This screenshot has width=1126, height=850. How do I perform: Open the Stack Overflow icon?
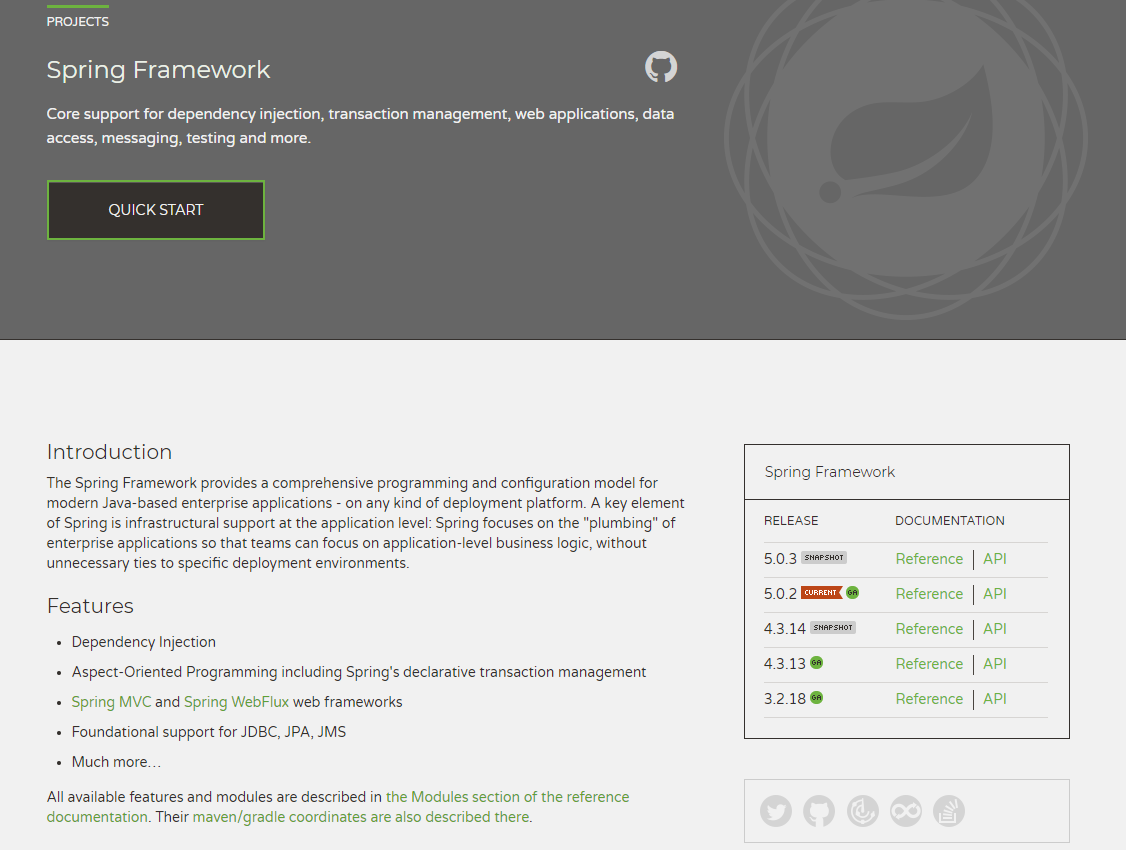pyautogui.click(x=949, y=811)
